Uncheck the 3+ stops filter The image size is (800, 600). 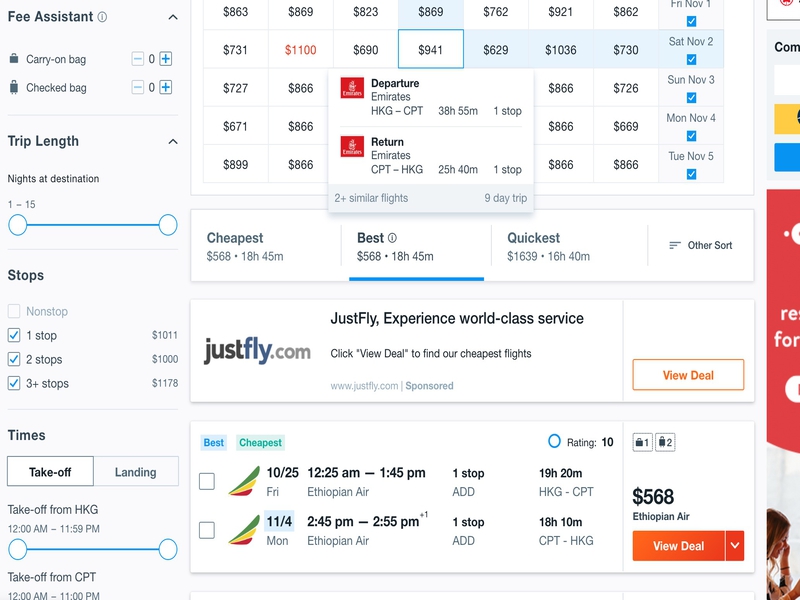[14, 383]
